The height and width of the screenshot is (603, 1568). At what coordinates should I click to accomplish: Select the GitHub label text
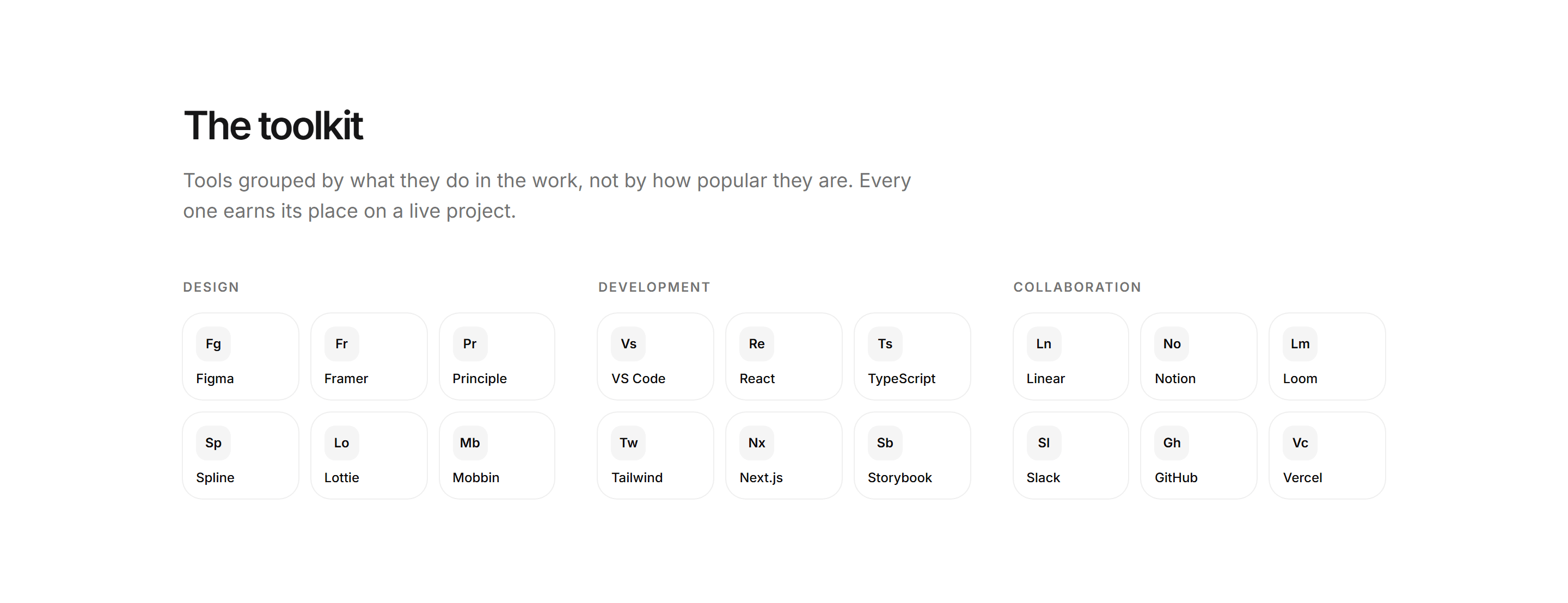(x=1176, y=478)
